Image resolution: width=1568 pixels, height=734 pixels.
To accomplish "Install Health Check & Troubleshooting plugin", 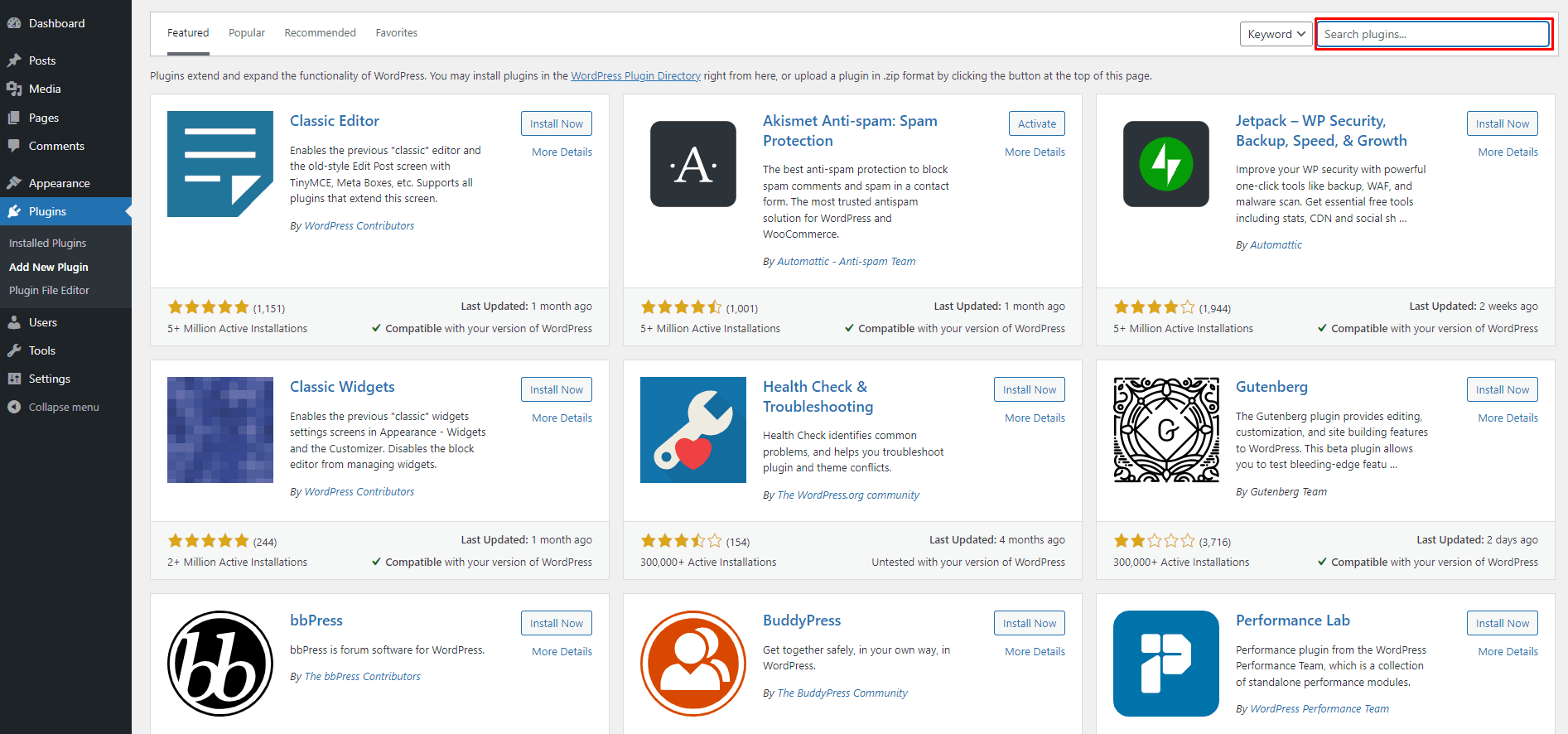I will coord(1030,389).
